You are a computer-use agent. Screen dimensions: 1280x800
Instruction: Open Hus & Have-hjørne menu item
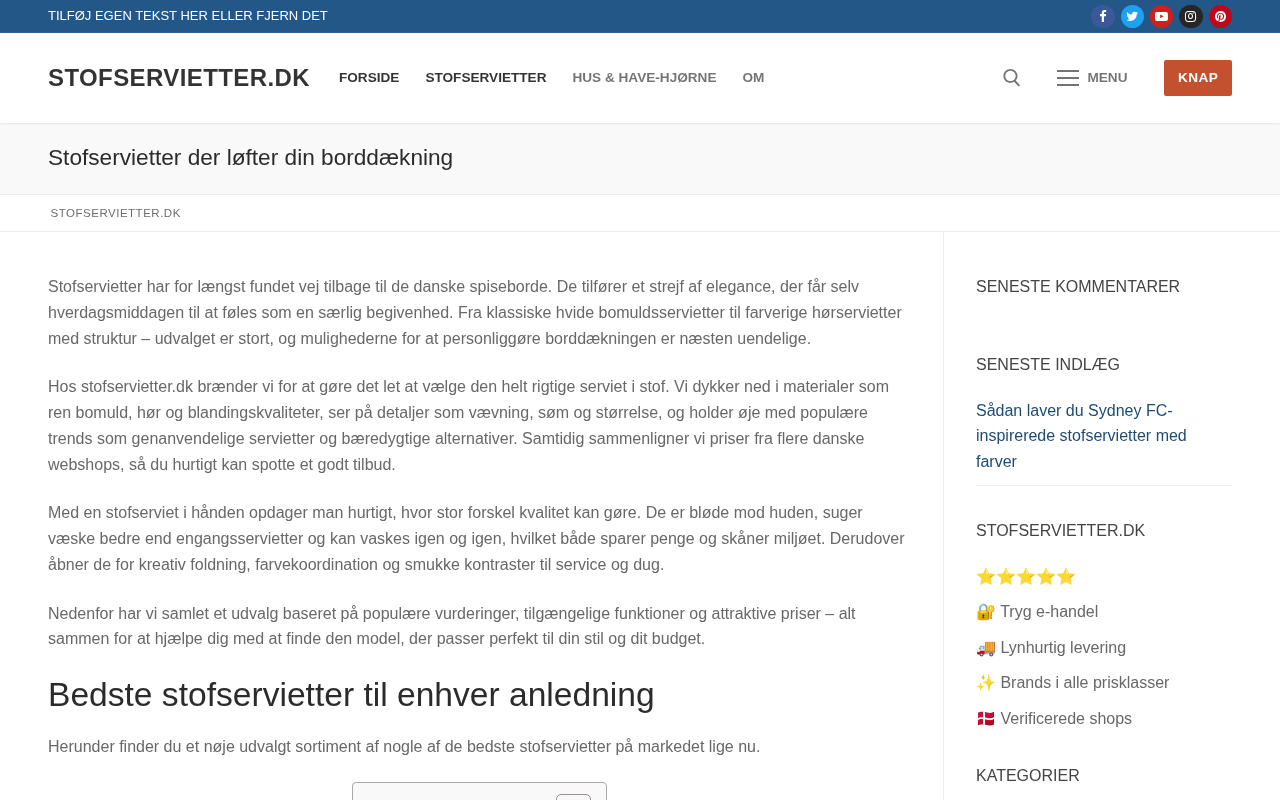pyautogui.click(x=644, y=78)
